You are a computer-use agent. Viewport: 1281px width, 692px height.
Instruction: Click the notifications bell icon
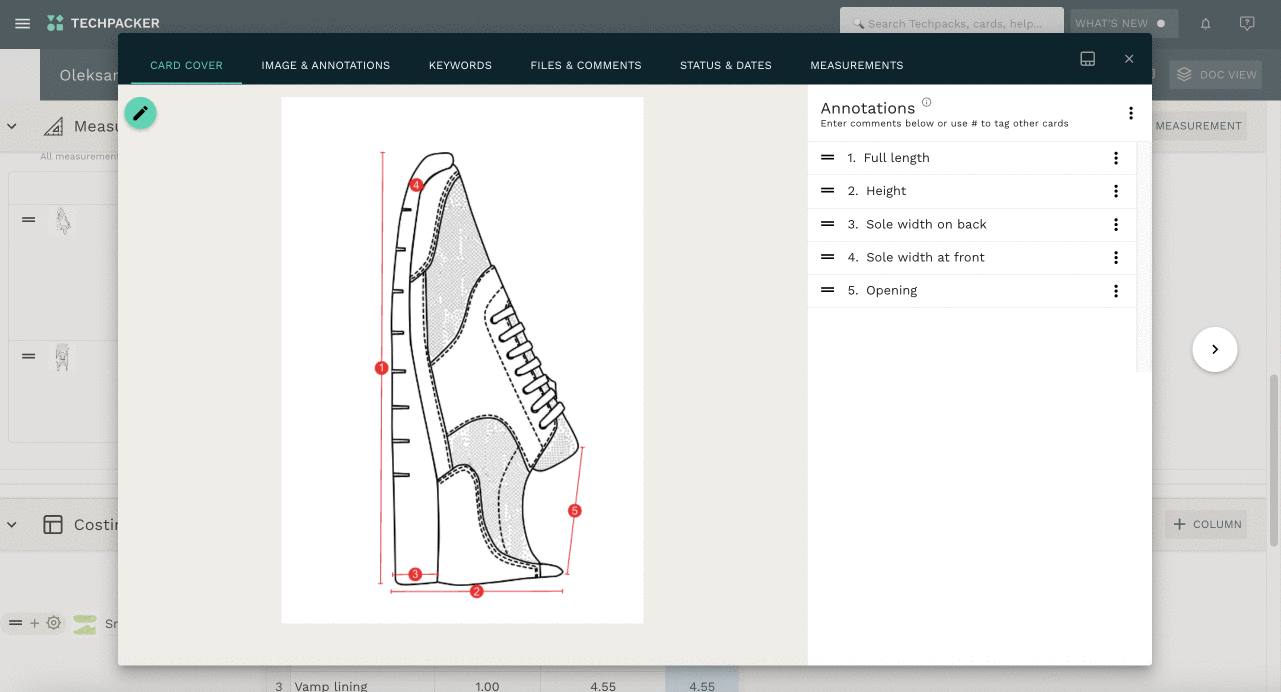tap(1205, 23)
